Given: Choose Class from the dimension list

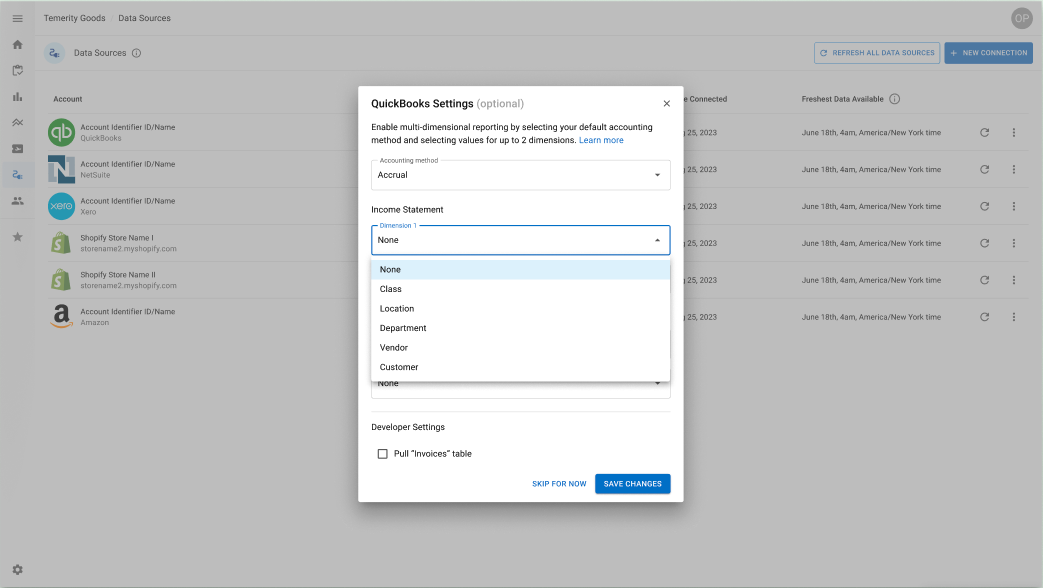Looking at the screenshot, I should [391, 289].
